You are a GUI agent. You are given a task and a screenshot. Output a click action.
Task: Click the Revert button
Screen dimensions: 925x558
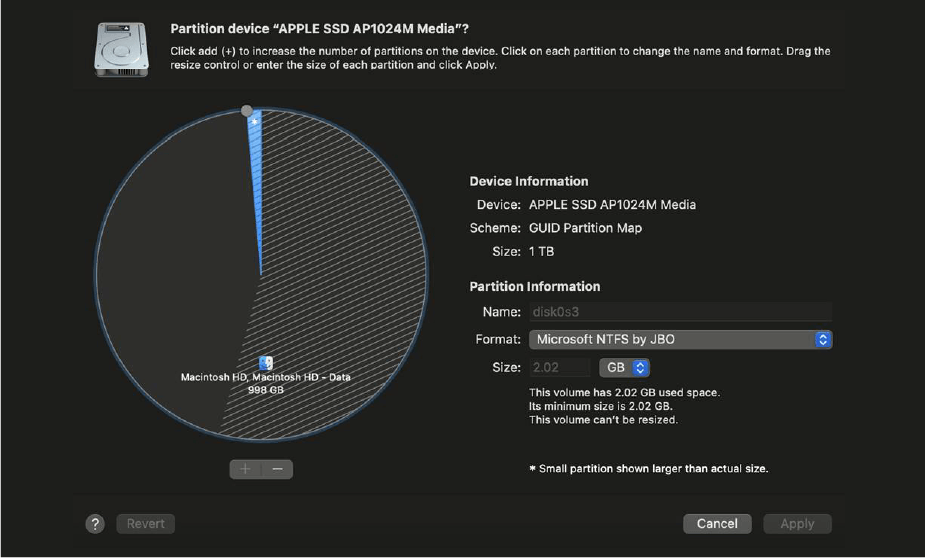(x=146, y=524)
